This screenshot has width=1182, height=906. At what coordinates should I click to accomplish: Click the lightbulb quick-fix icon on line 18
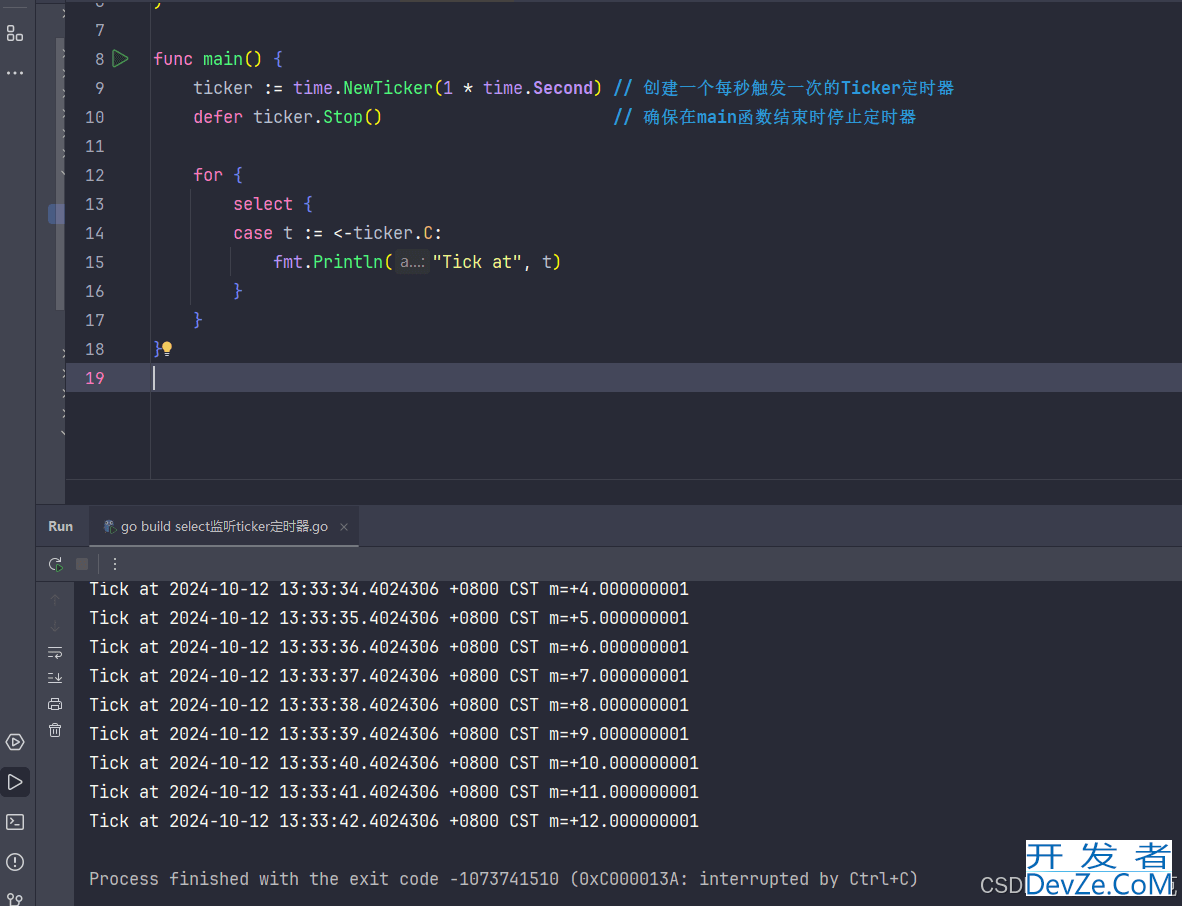pyautogui.click(x=167, y=348)
